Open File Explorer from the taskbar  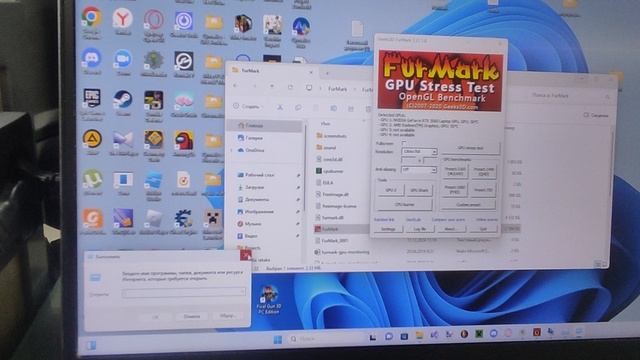[x=419, y=336]
